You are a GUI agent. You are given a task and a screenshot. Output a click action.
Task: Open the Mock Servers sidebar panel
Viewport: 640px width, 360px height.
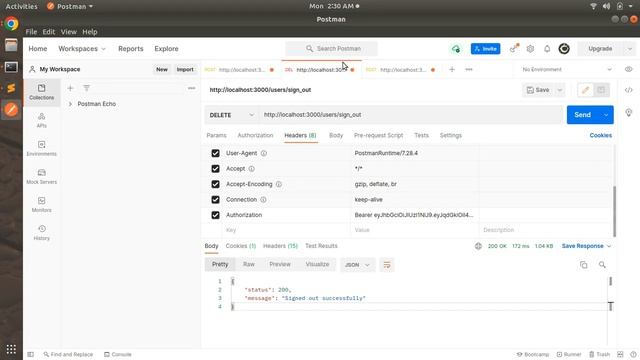(x=41, y=177)
